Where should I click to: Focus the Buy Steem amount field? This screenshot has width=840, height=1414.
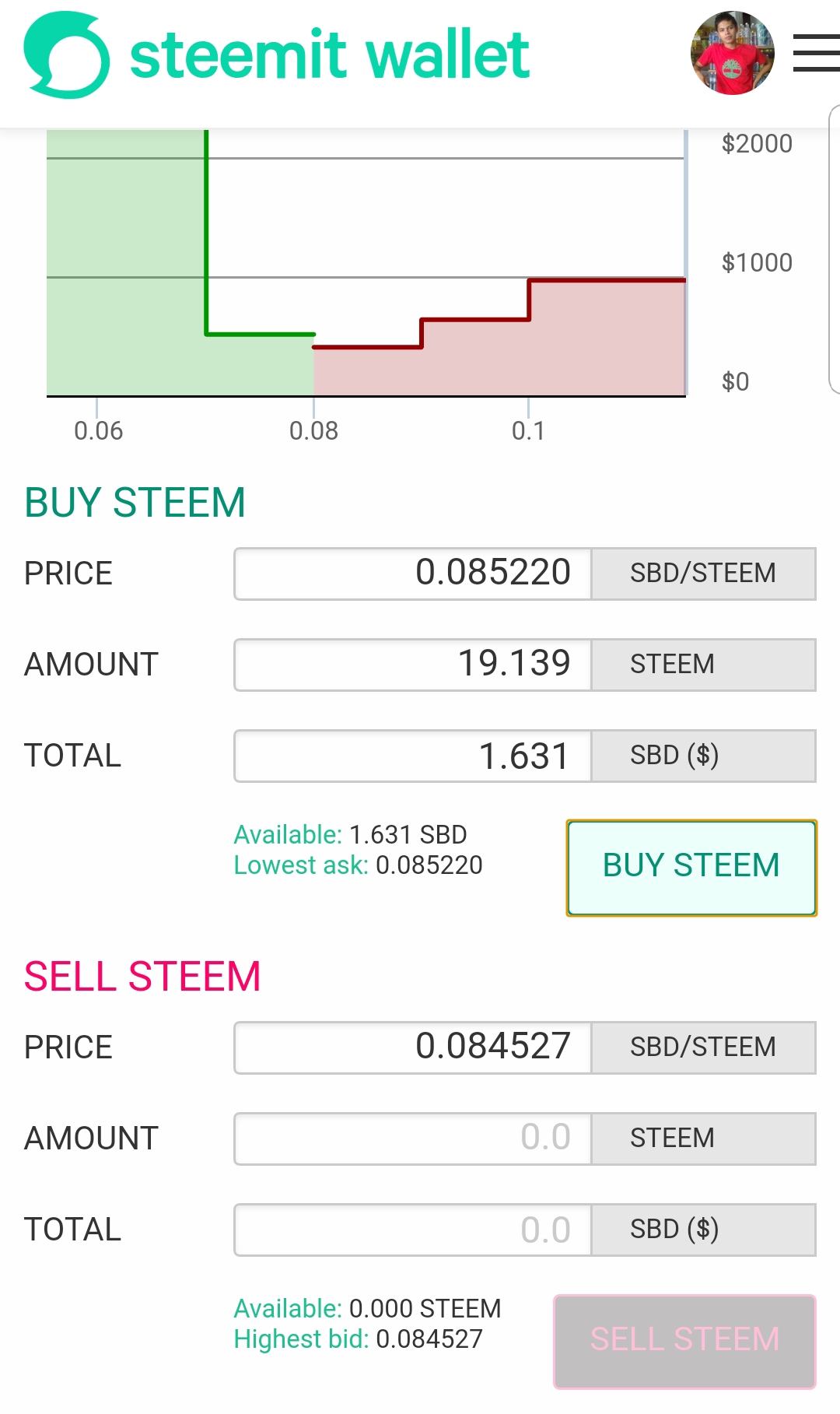413,665
